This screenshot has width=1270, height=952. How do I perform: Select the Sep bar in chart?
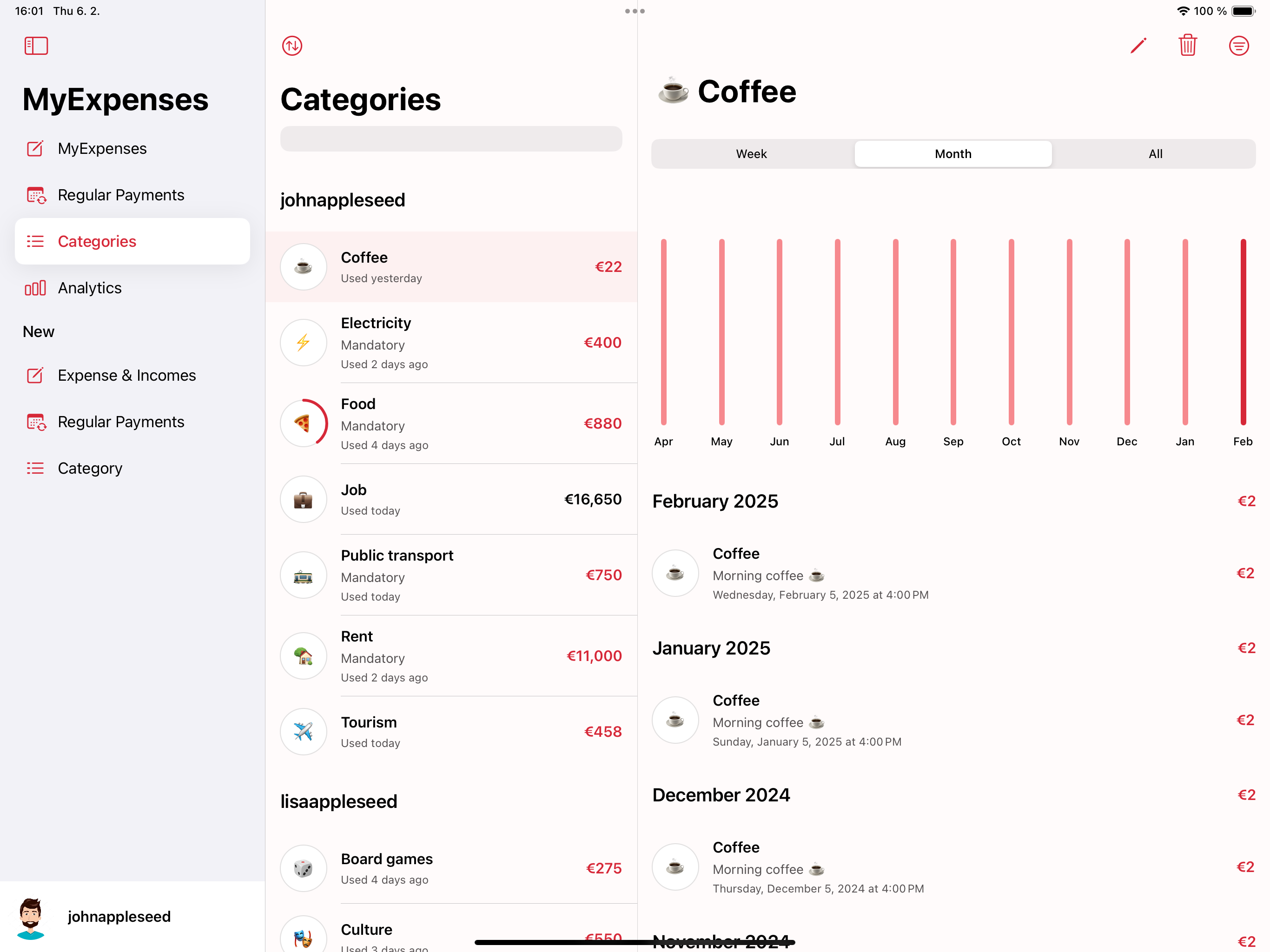[953, 332]
